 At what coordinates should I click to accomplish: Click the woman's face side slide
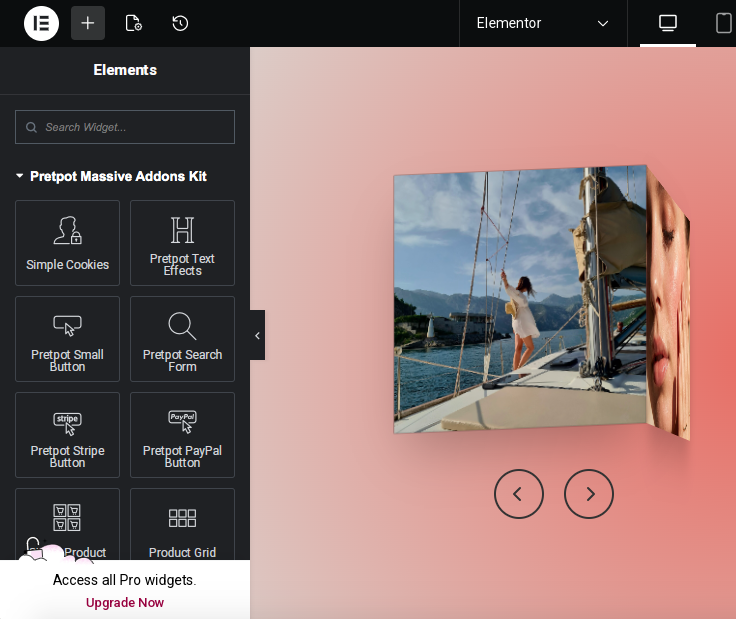tap(668, 303)
